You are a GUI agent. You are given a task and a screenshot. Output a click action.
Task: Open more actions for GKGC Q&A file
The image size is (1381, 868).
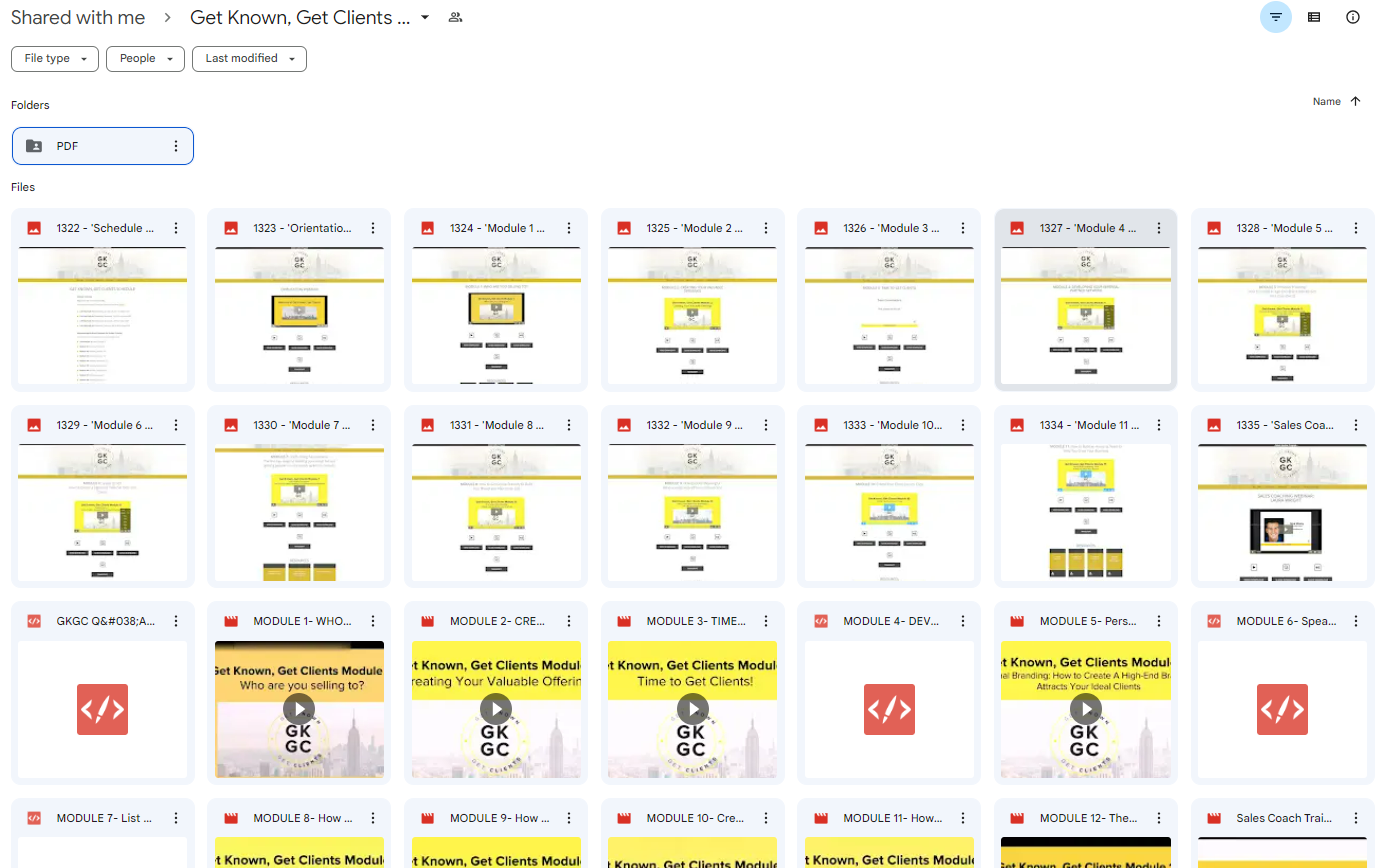tap(176, 622)
